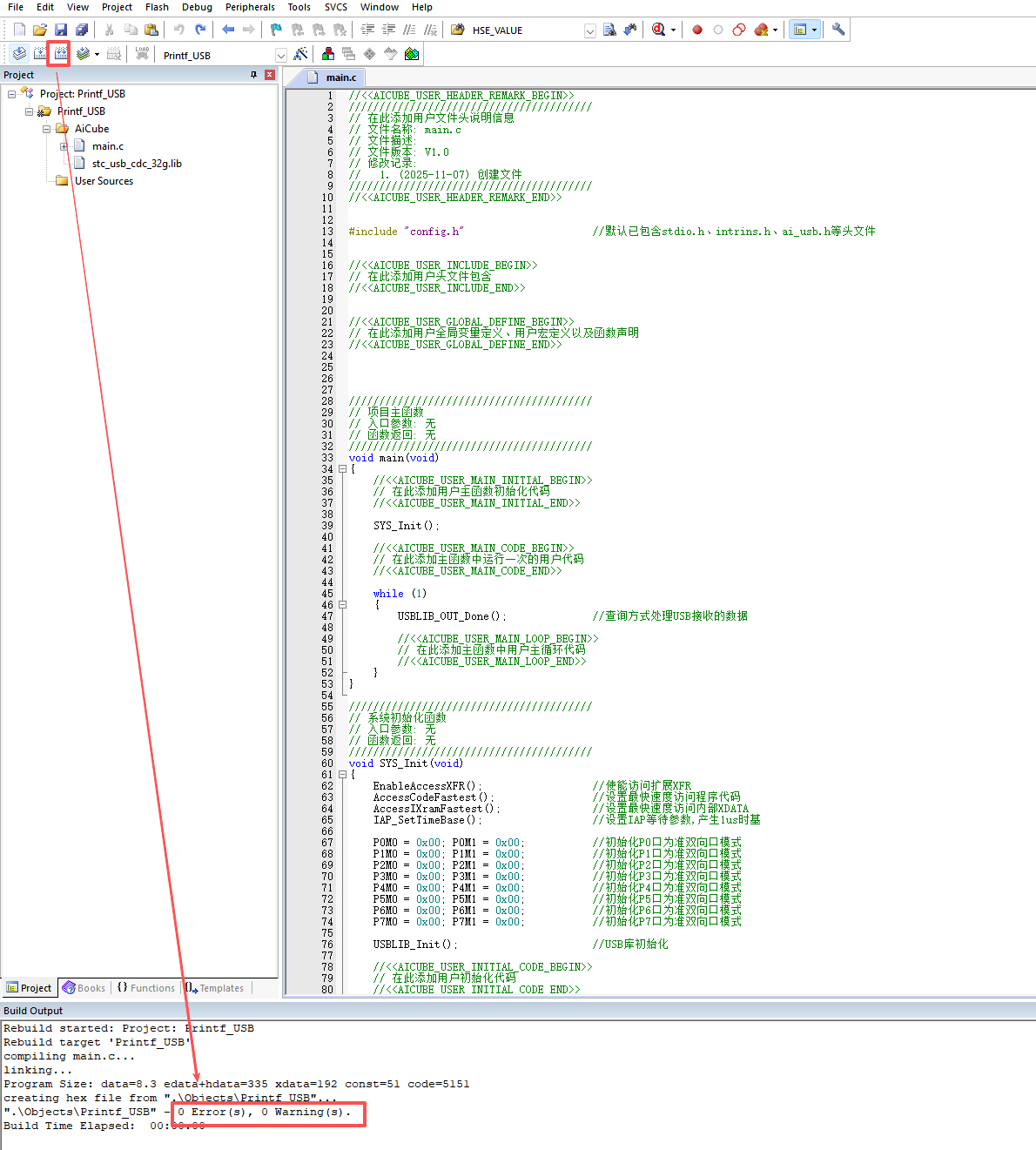Collapse the AiCube group folder
The image size is (1036, 1150).
click(46, 129)
